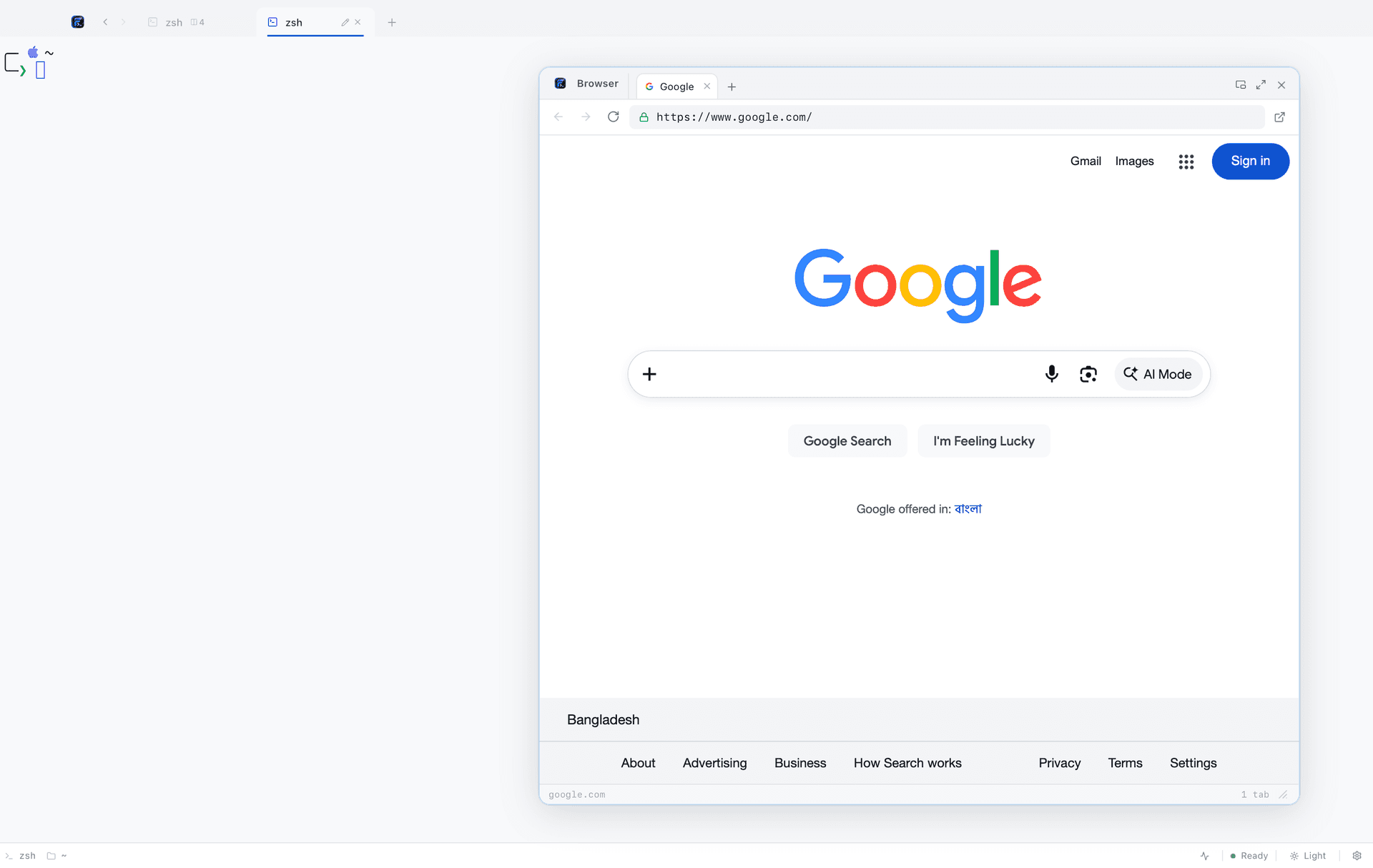Open page in external browser icon
Viewport: 1373px width, 868px height.
(1279, 117)
